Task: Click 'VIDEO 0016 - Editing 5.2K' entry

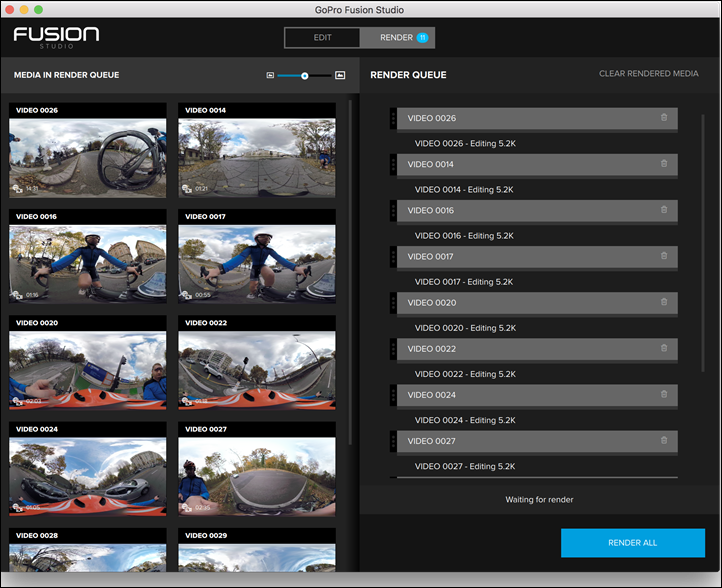Action: tap(464, 236)
